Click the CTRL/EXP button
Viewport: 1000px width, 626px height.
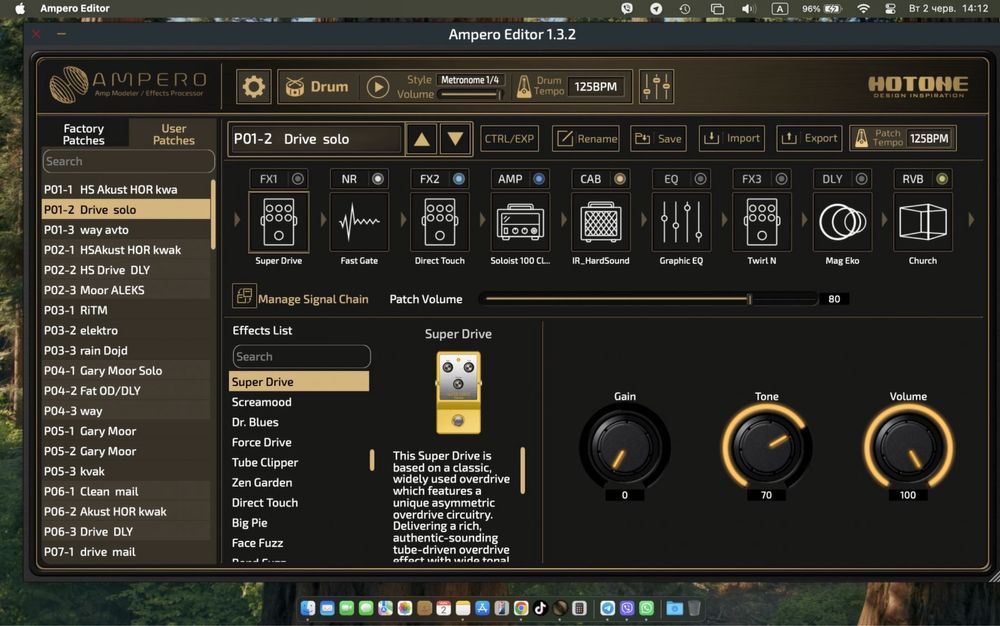click(509, 138)
